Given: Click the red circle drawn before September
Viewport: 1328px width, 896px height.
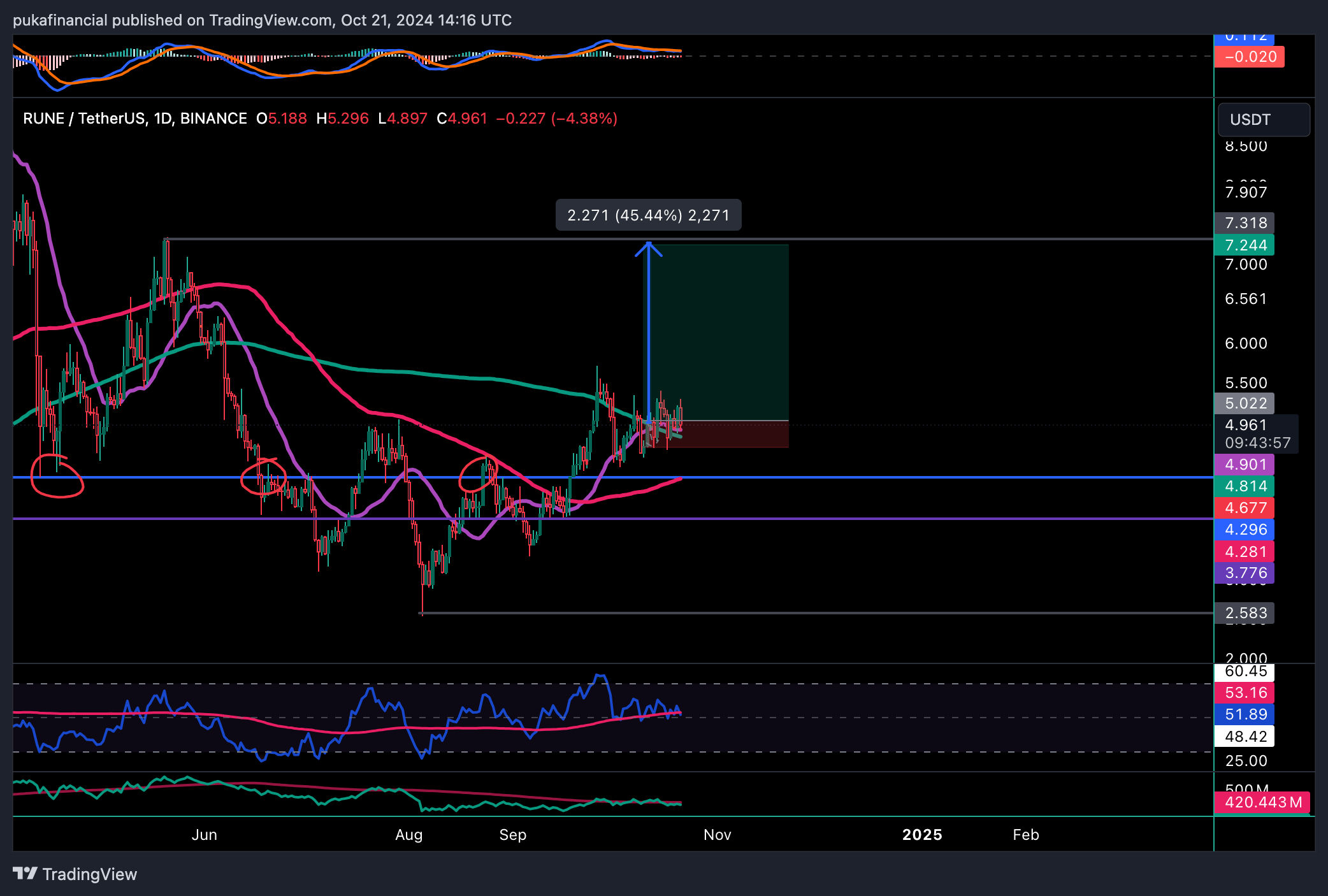Looking at the screenshot, I should pyautogui.click(x=478, y=474).
